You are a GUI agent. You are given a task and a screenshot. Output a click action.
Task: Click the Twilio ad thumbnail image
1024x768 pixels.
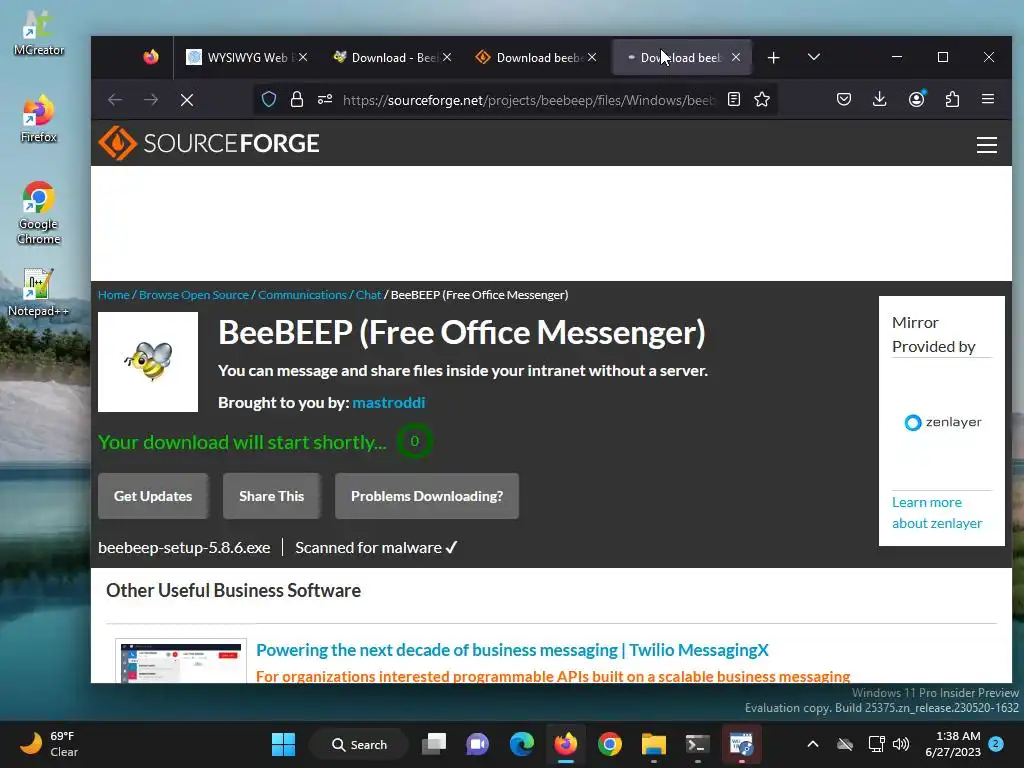click(181, 661)
